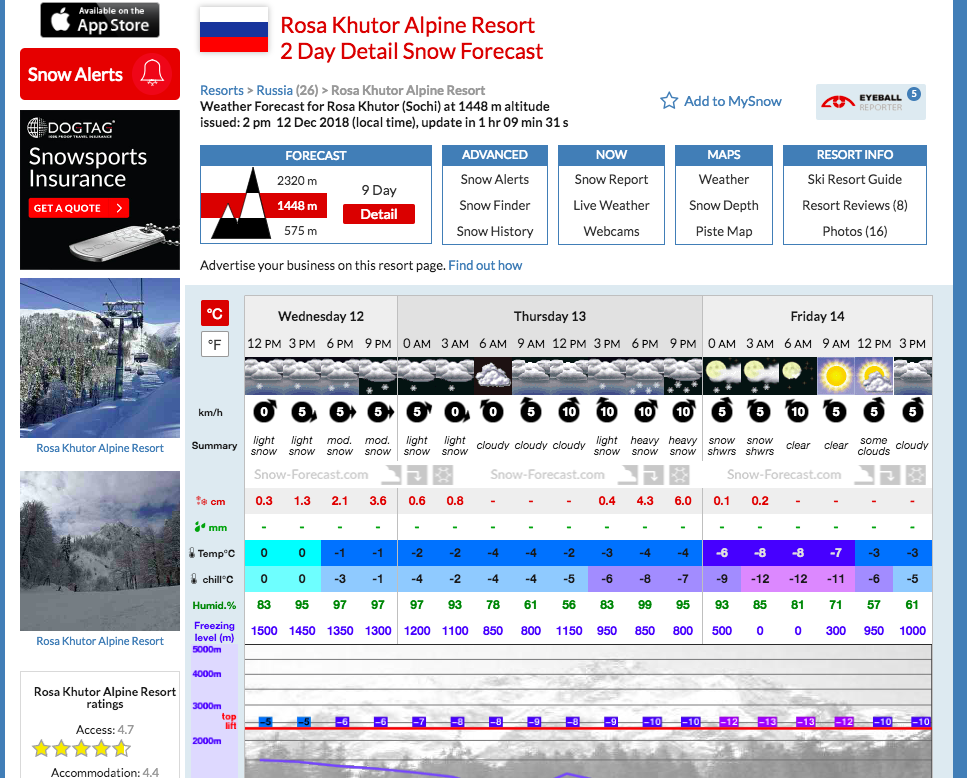Viewport: 967px width, 778px height.
Task: Click the MAPS panel header
Action: [724, 155]
